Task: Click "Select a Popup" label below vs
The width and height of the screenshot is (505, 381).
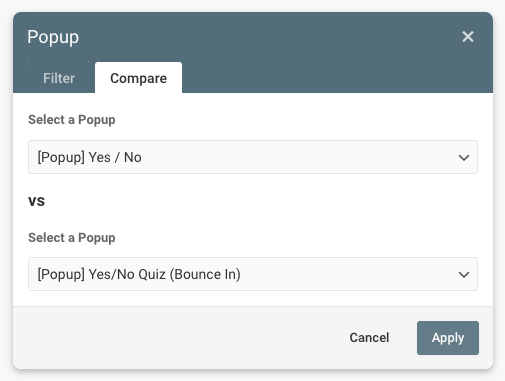Action: click(x=72, y=238)
